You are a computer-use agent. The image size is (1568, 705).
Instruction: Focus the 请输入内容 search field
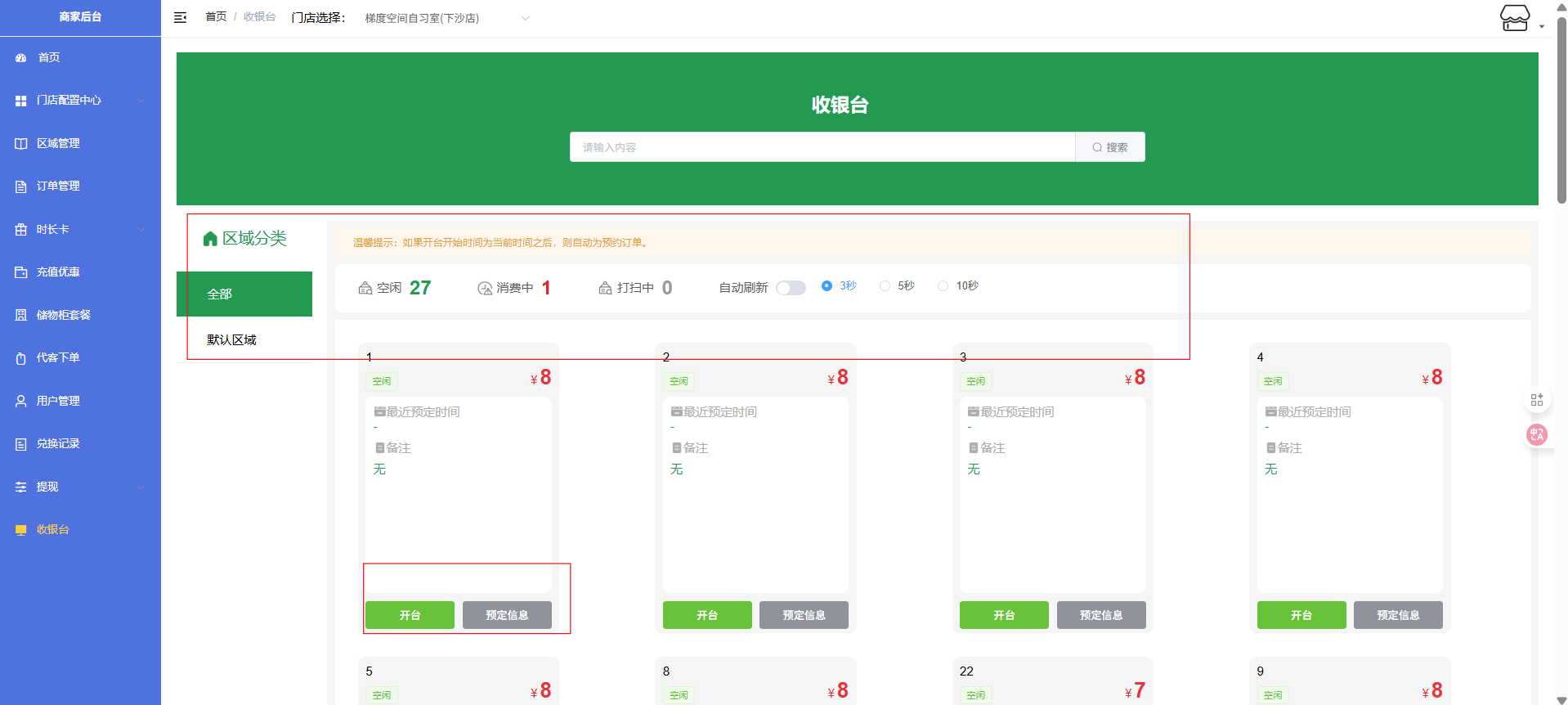tap(822, 147)
